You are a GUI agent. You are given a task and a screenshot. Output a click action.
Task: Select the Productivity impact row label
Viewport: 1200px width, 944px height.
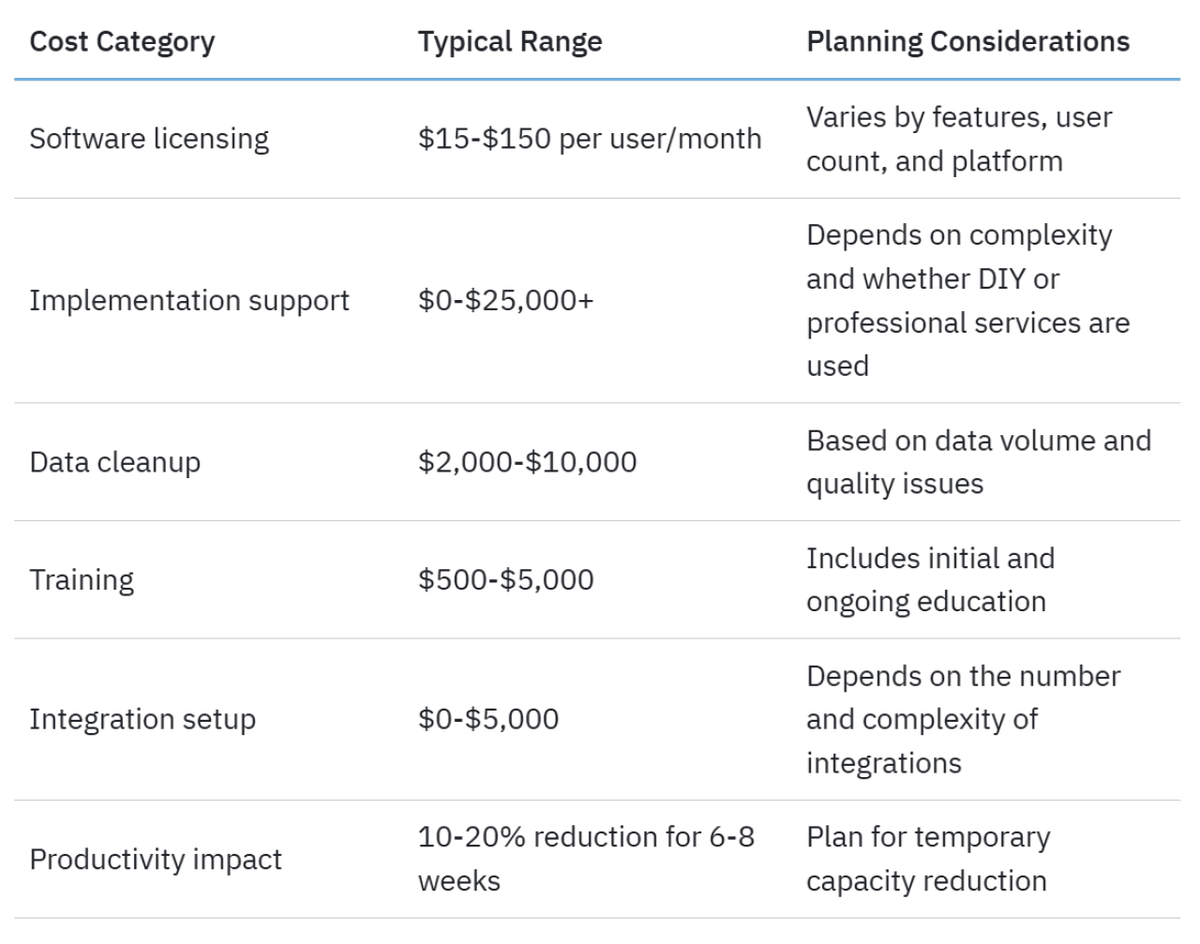[x=155, y=860]
